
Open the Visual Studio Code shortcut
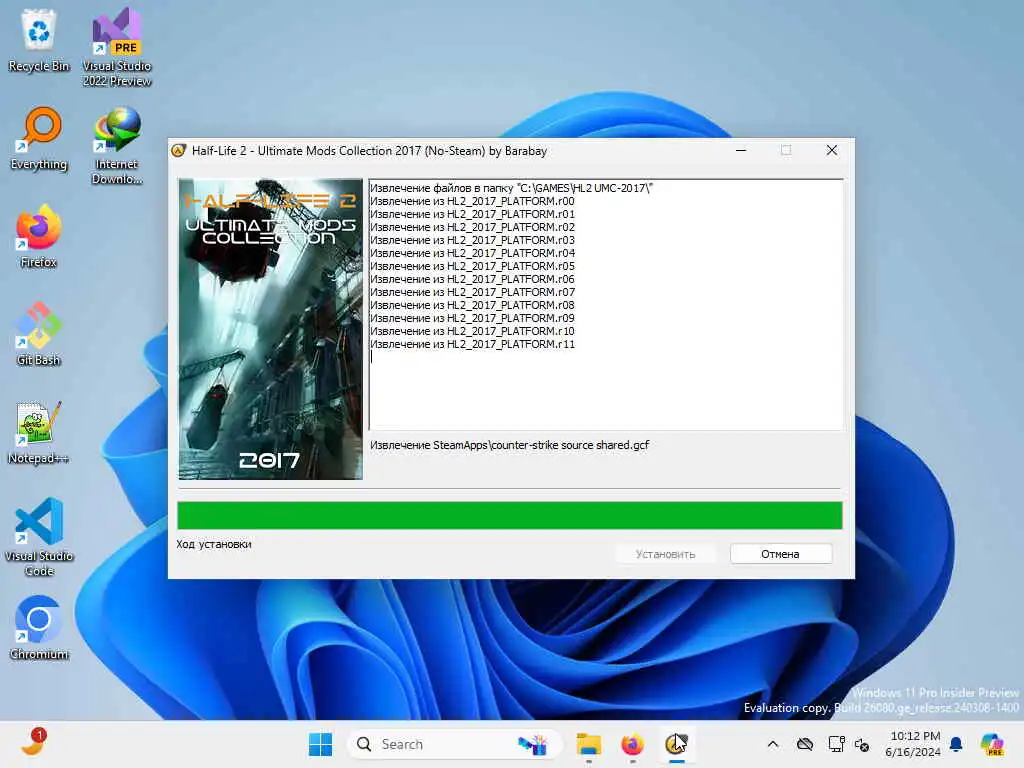[39, 537]
